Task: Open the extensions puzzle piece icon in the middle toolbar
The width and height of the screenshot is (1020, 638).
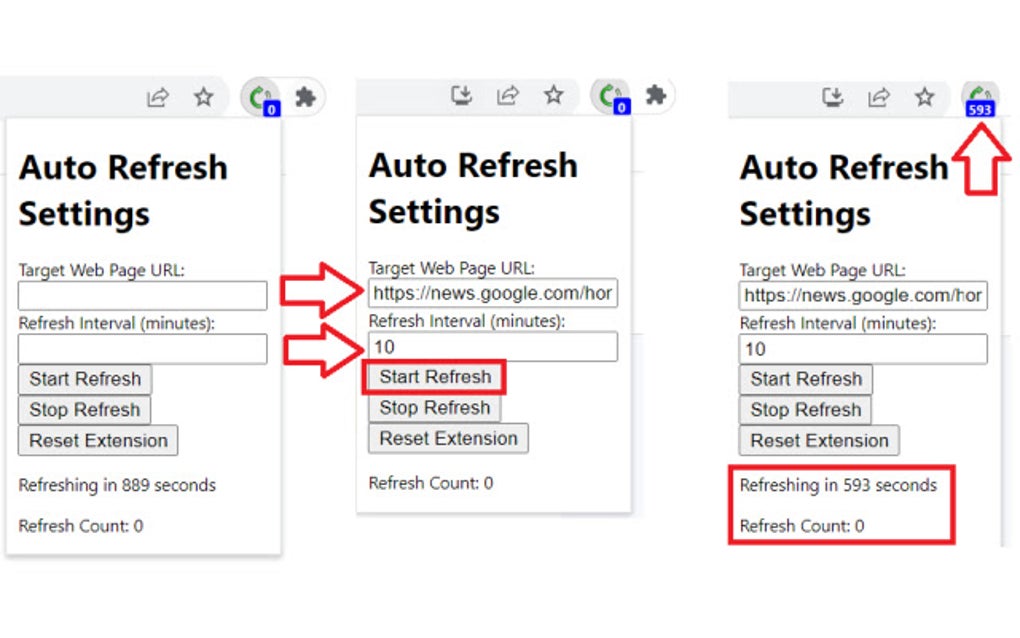Action: pyautogui.click(x=656, y=96)
